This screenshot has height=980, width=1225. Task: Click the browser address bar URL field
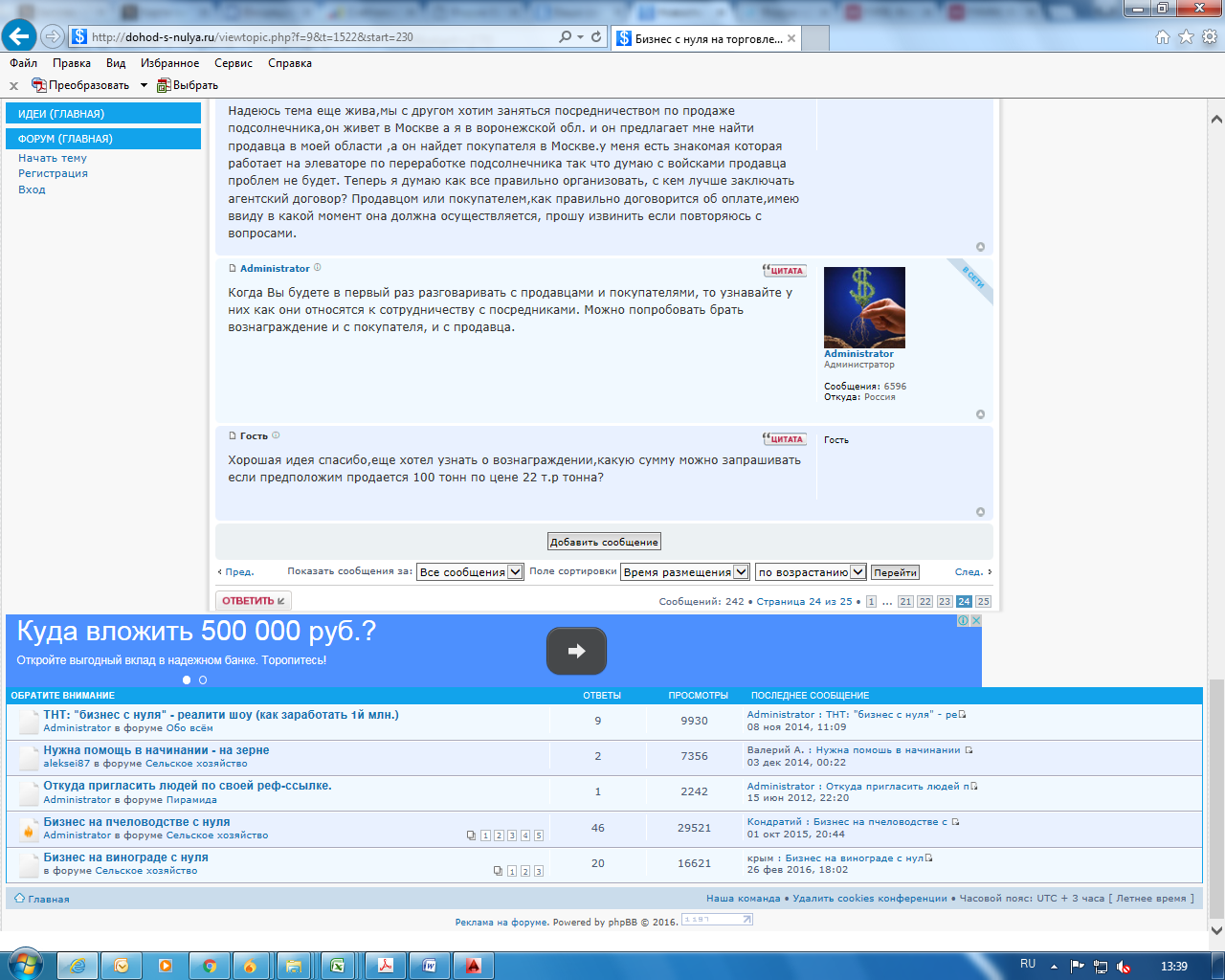(x=316, y=37)
